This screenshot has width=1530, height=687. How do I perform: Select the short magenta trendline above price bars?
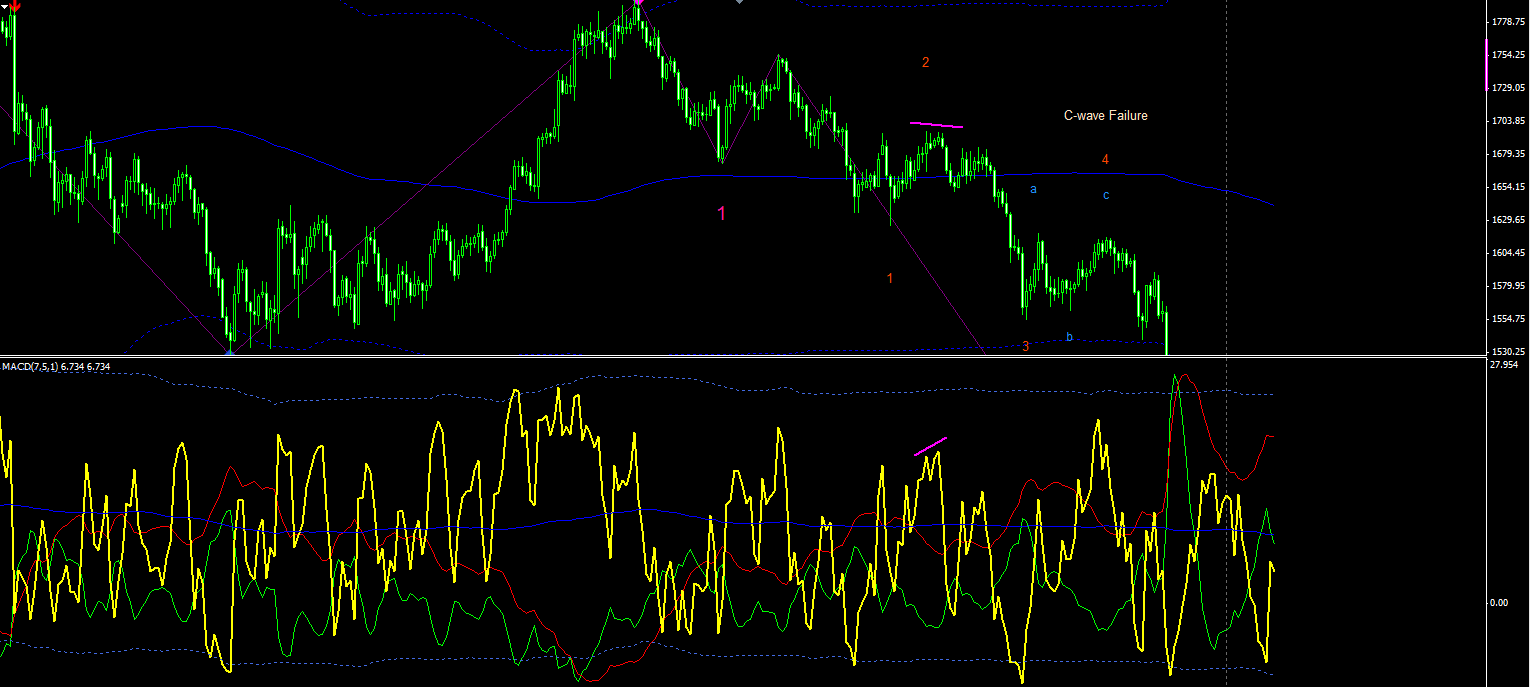tap(936, 125)
